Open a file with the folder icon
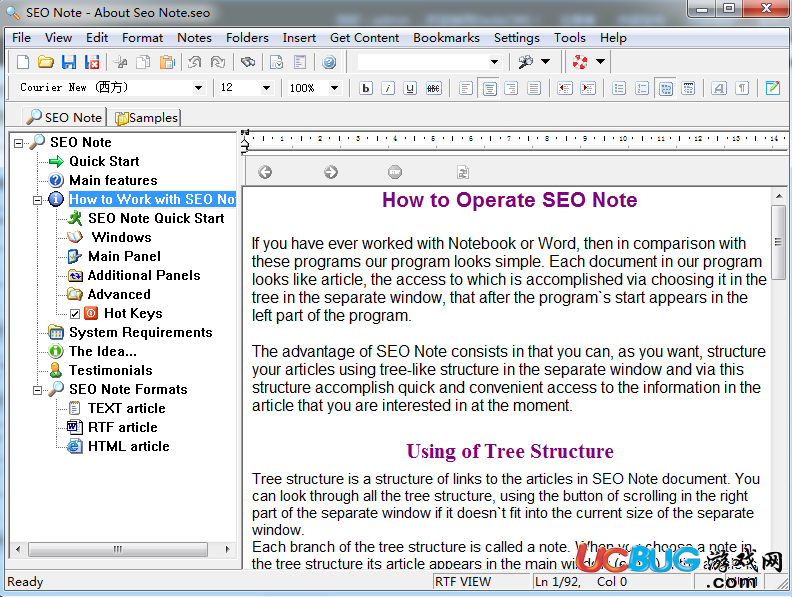 click(45, 62)
